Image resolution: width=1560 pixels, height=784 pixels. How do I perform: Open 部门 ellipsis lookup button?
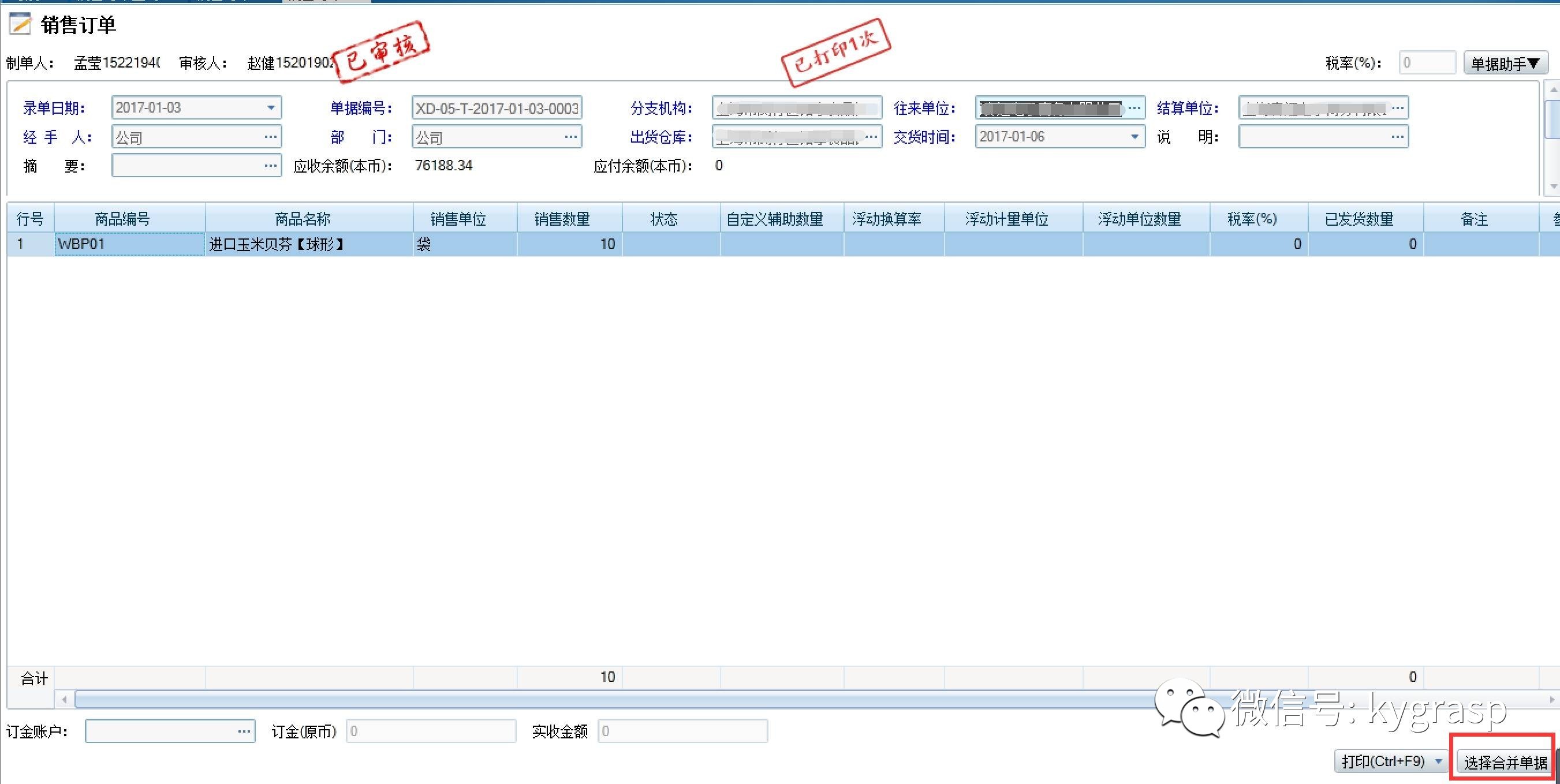(x=570, y=137)
